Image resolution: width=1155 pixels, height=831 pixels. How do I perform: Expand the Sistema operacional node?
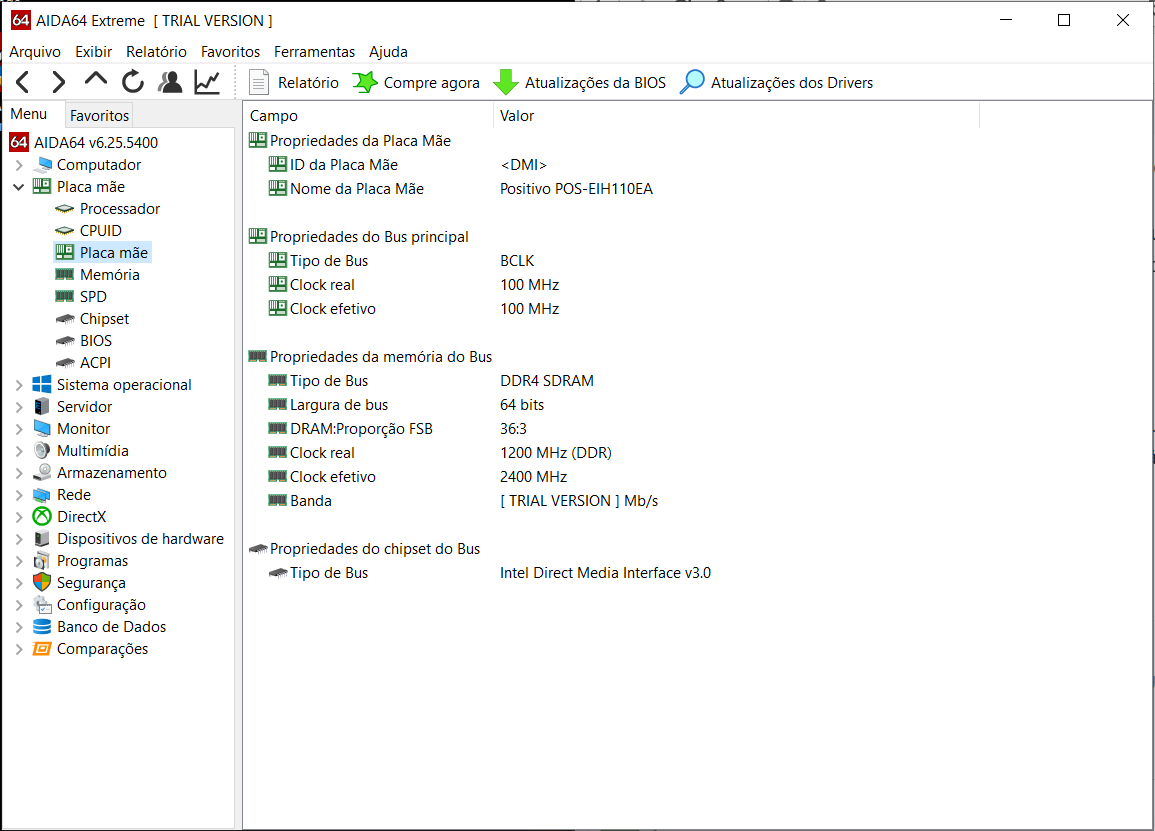coord(19,385)
